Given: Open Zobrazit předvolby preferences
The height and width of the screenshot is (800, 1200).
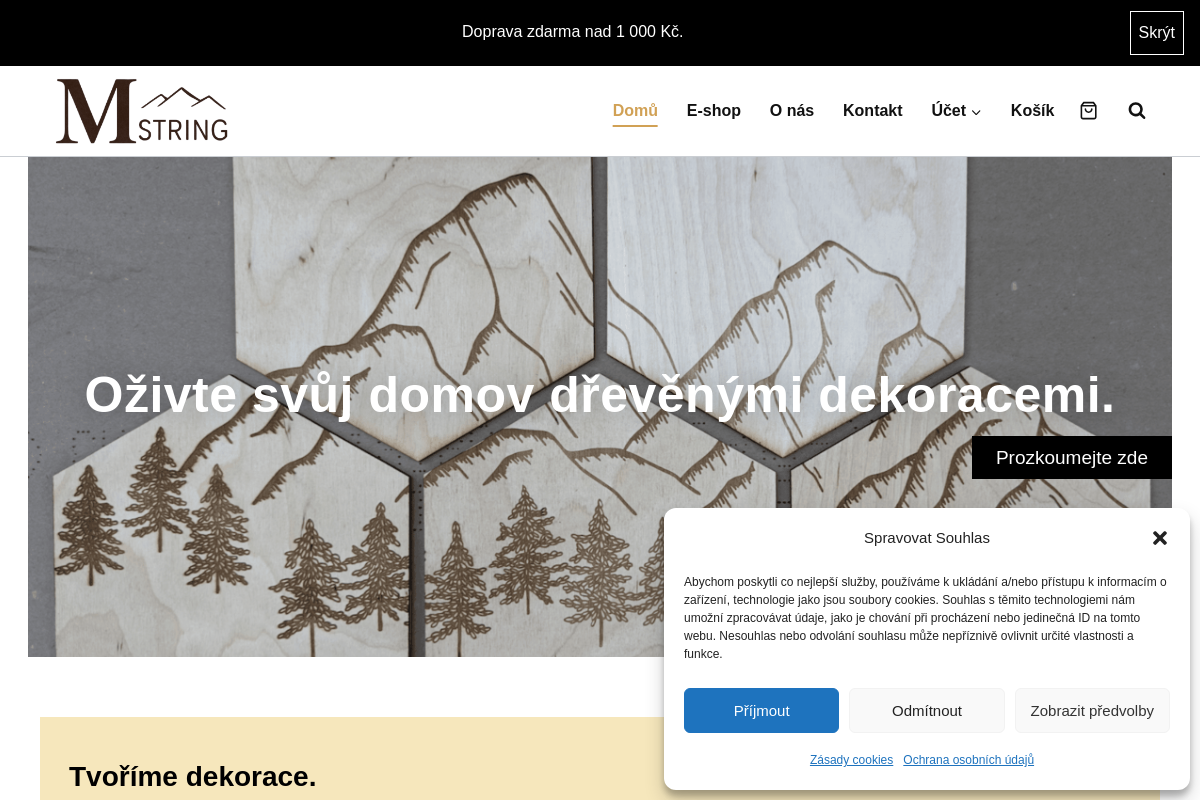Looking at the screenshot, I should 1092,710.
